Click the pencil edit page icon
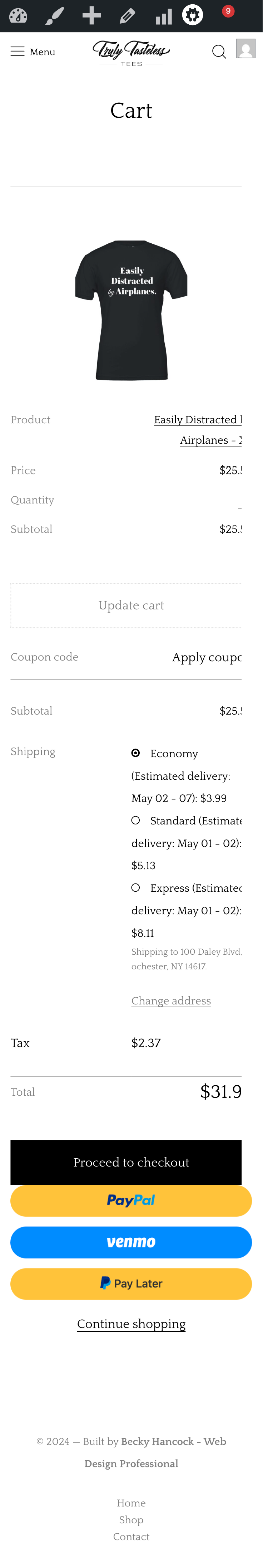This screenshot has width=263, height=1568. (128, 16)
